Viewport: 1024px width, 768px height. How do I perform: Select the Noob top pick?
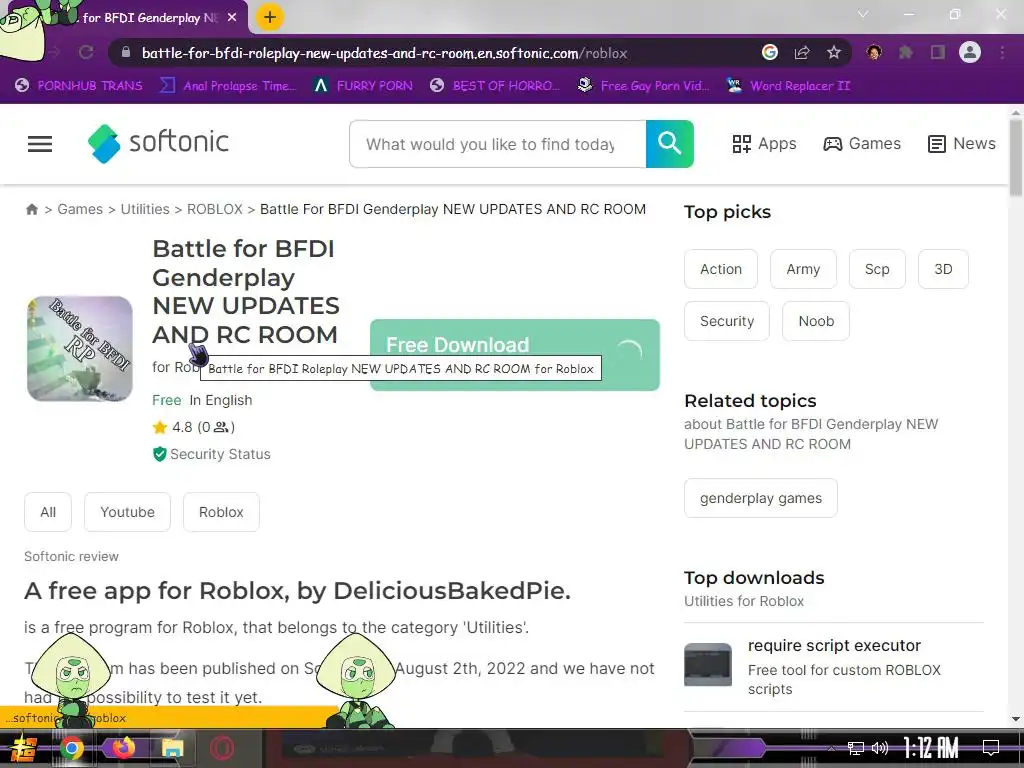[x=816, y=321]
